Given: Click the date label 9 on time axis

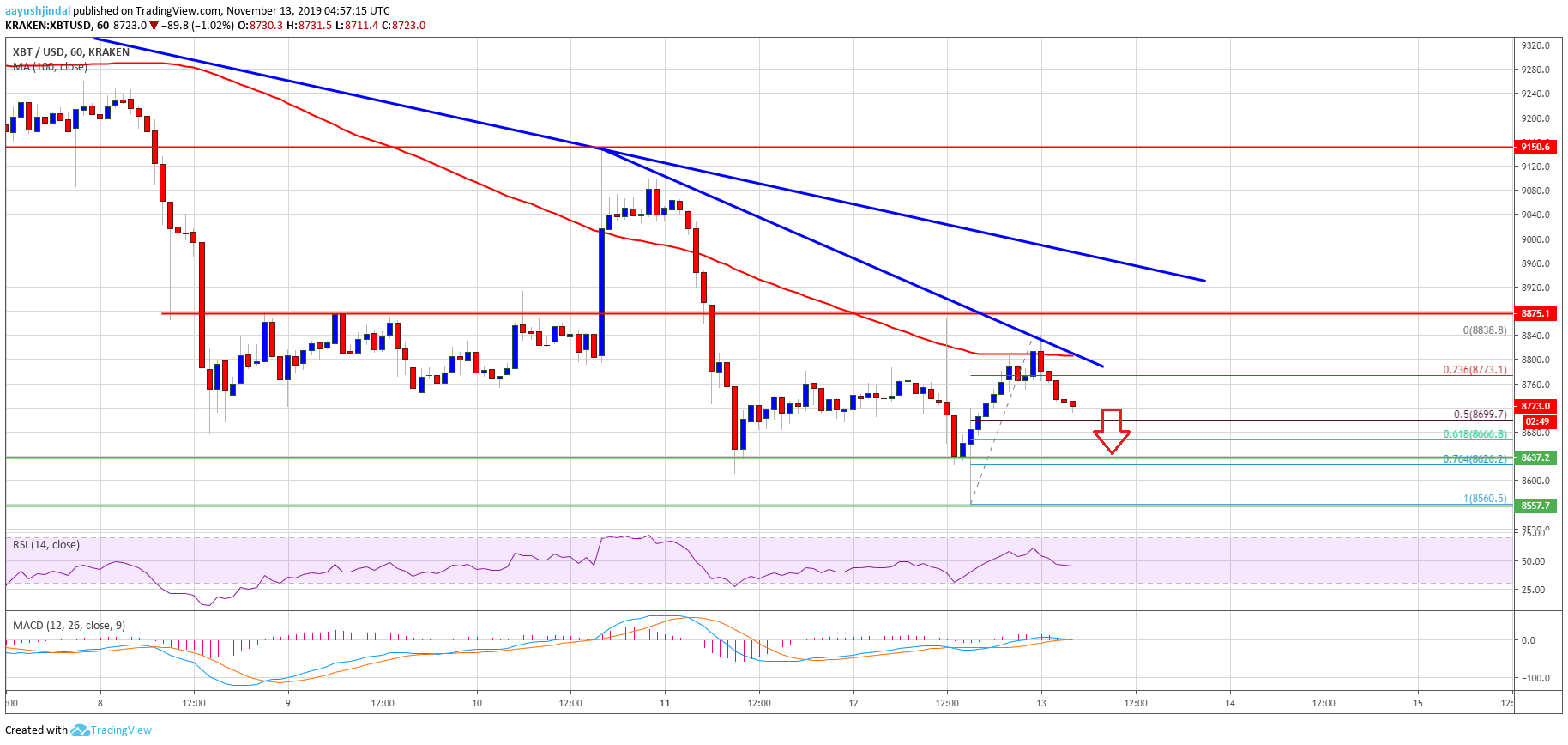Looking at the screenshot, I should pos(288,703).
